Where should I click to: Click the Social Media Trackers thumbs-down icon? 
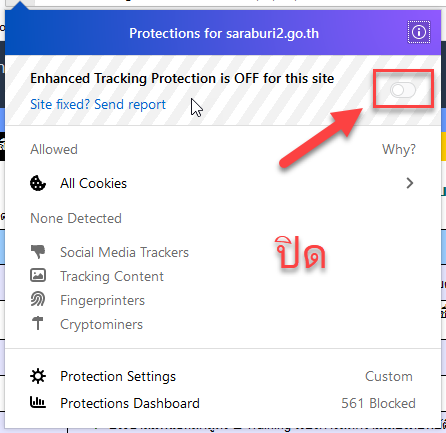38,252
